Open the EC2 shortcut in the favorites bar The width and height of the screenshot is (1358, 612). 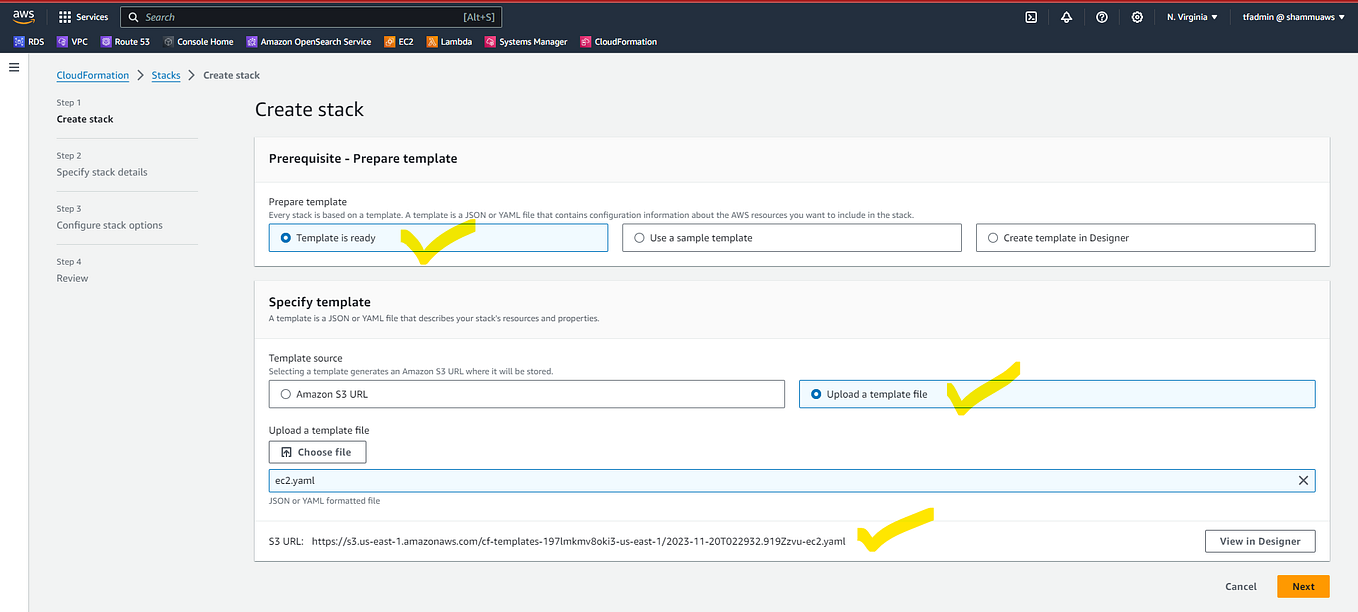(398, 41)
